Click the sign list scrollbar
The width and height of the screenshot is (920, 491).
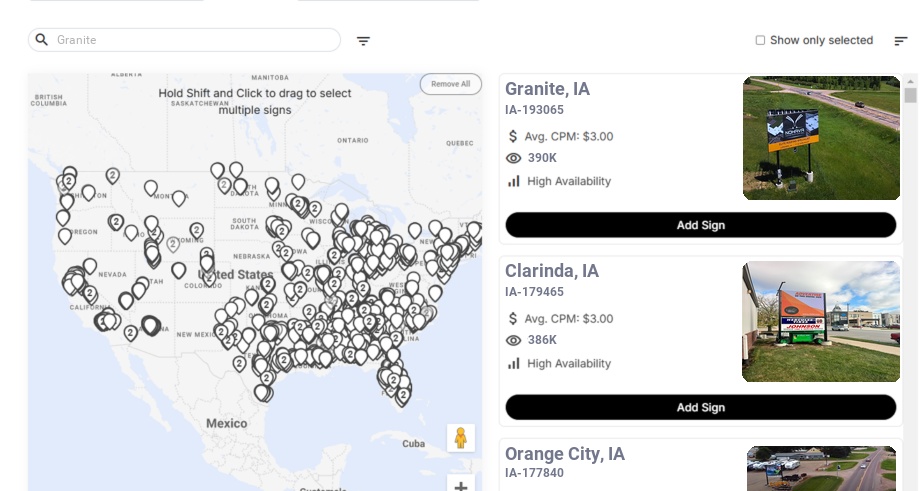pos(910,95)
